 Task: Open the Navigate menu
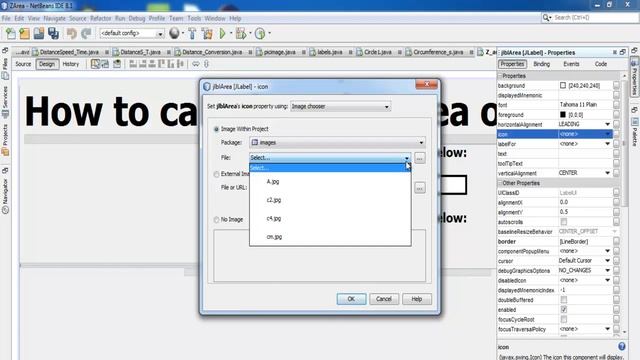click(54, 18)
